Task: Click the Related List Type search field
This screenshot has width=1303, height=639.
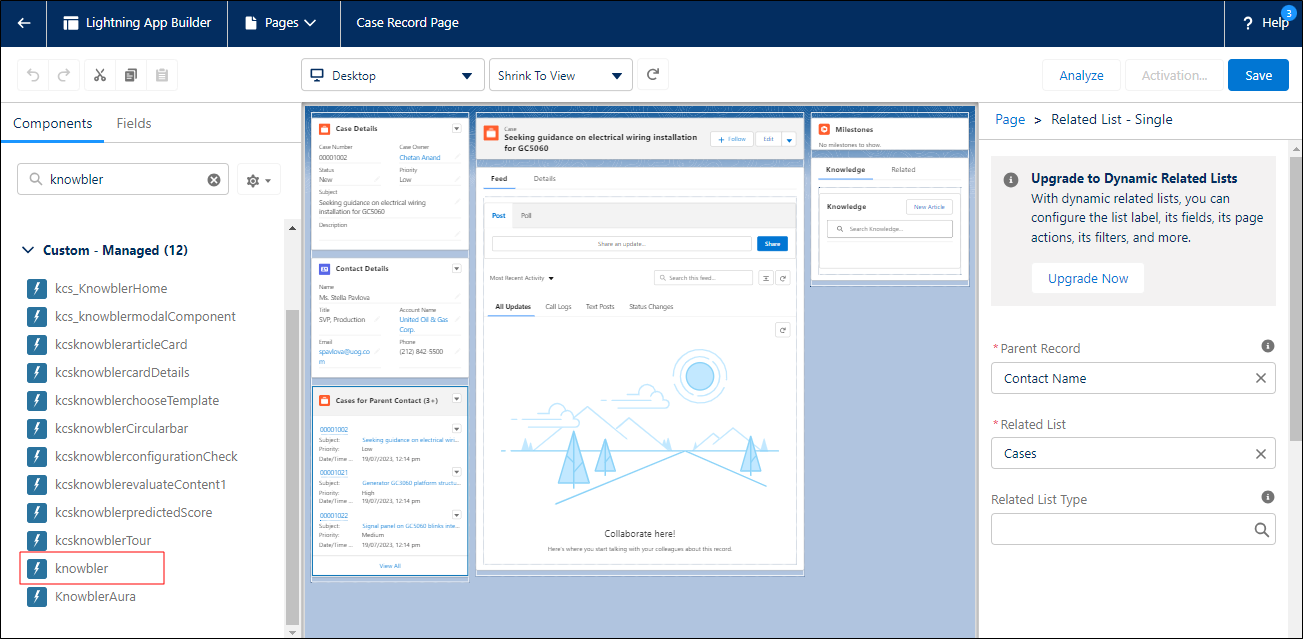Action: [1133, 529]
